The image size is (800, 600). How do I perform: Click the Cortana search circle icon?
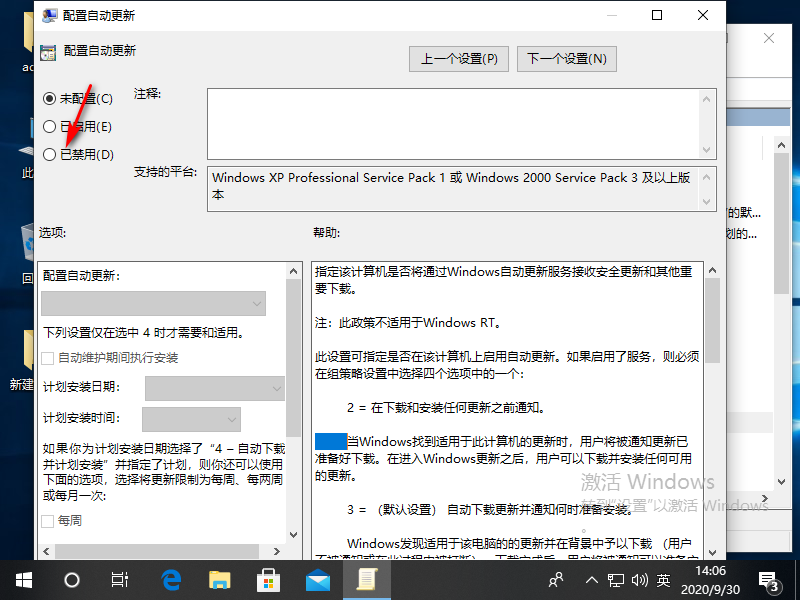pos(72,579)
